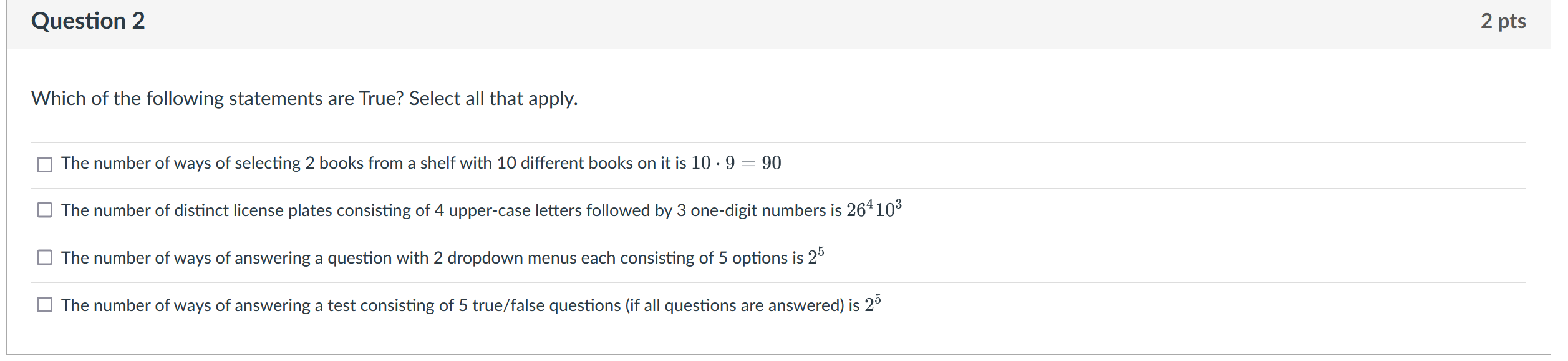The width and height of the screenshot is (1568, 361).
Task: Check the license plates statement checkbox
Action: 44,210
